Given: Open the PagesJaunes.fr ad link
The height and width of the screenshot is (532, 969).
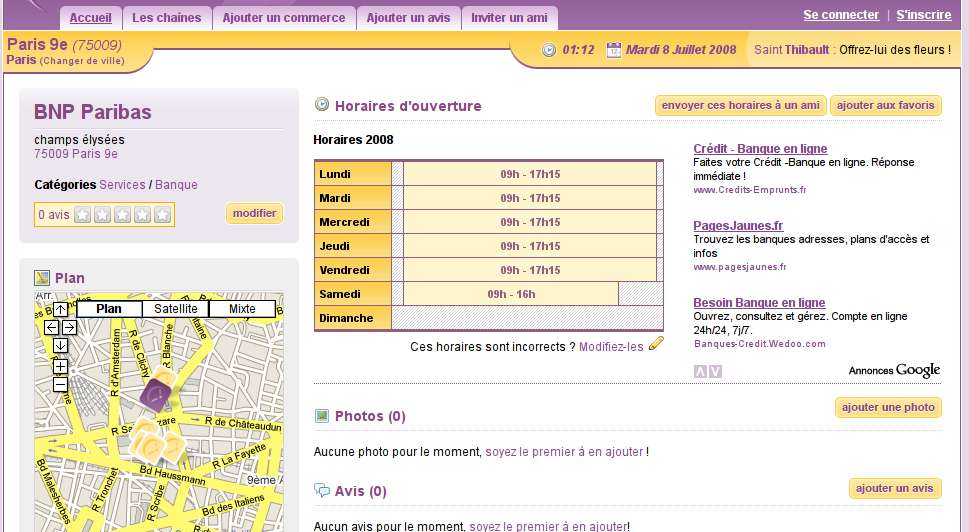Looking at the screenshot, I should 738,226.
